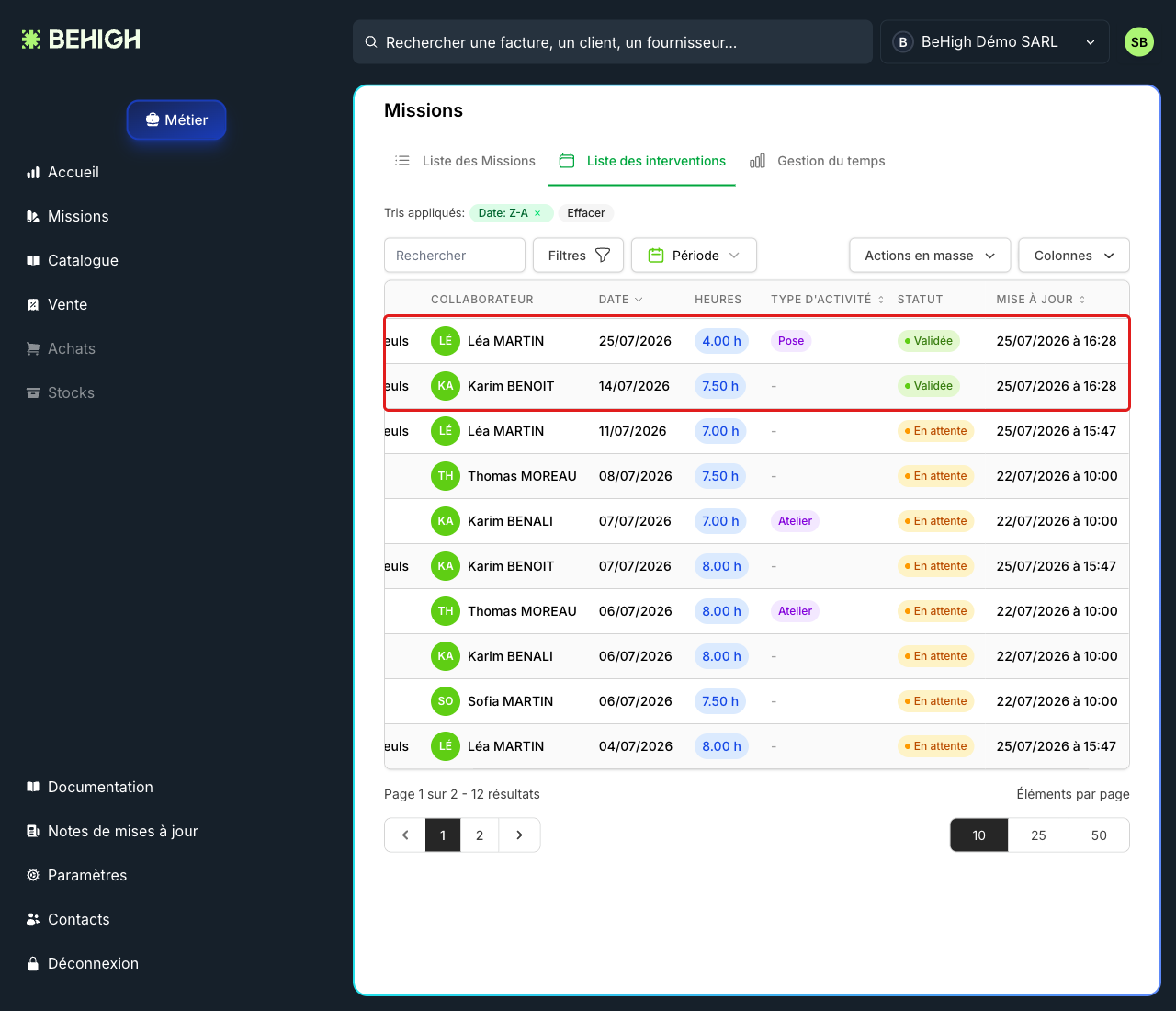The image size is (1176, 1011).
Task: Select the Liste des interventions tab
Action: pos(642,161)
